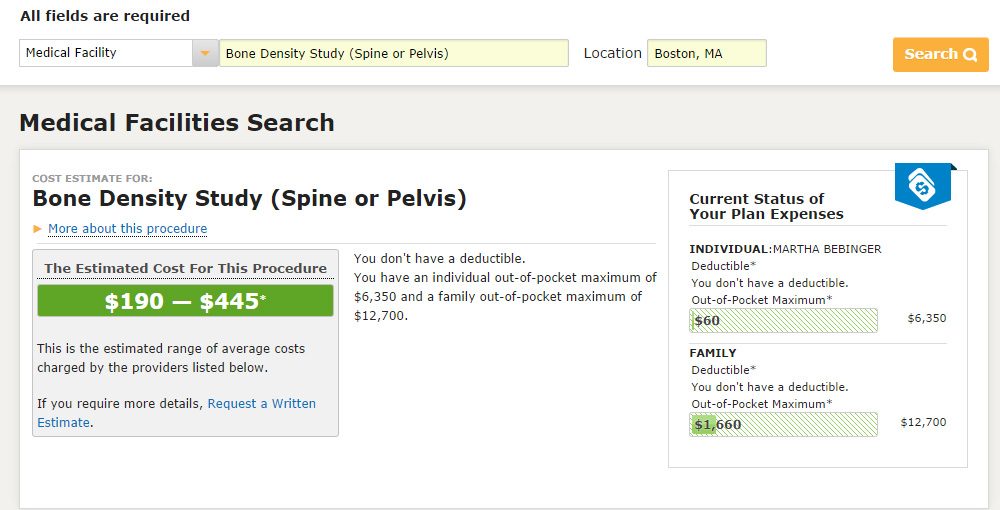Open the Medical Facility dropdown arrow
The image size is (1000, 510).
click(205, 53)
